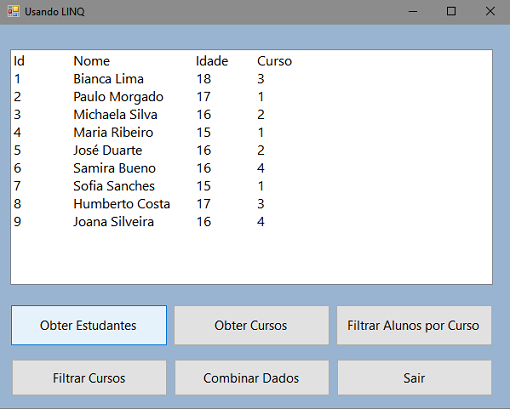Image resolution: width=510 pixels, height=409 pixels.
Task: Click the Usando LINQ app icon
Action: click(x=14, y=12)
